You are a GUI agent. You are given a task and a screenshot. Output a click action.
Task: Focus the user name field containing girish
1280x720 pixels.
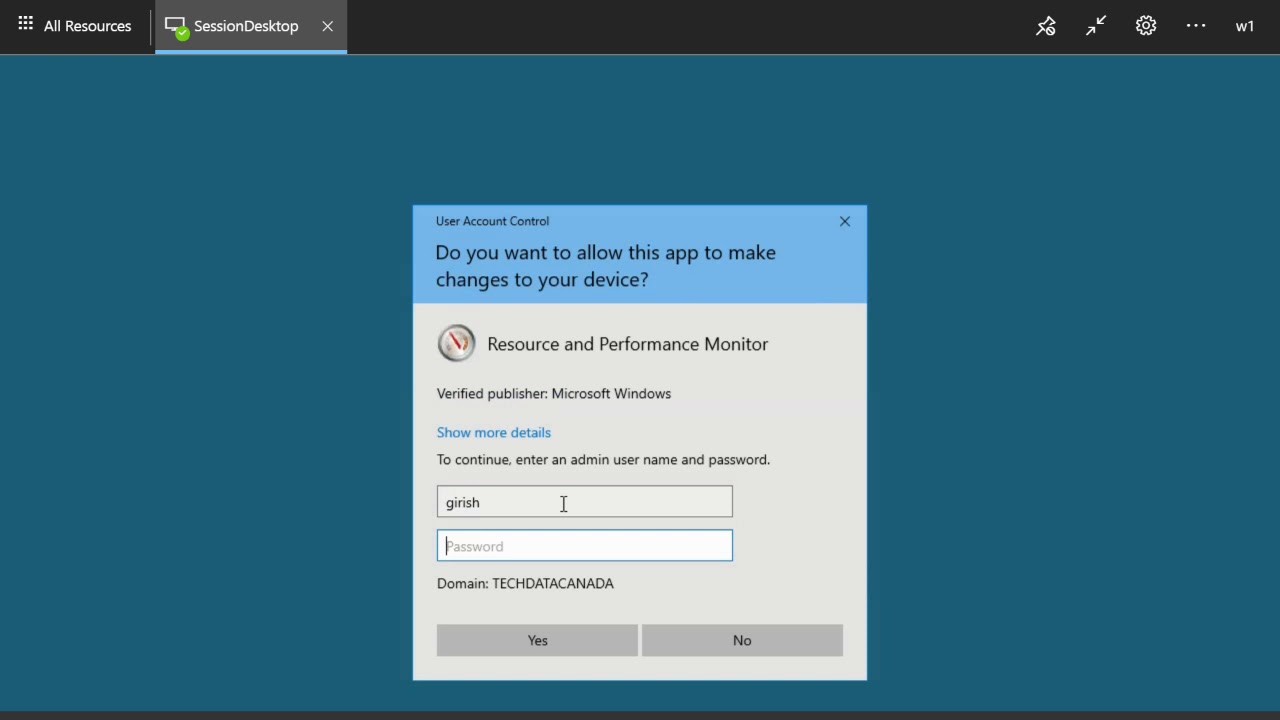coord(585,502)
